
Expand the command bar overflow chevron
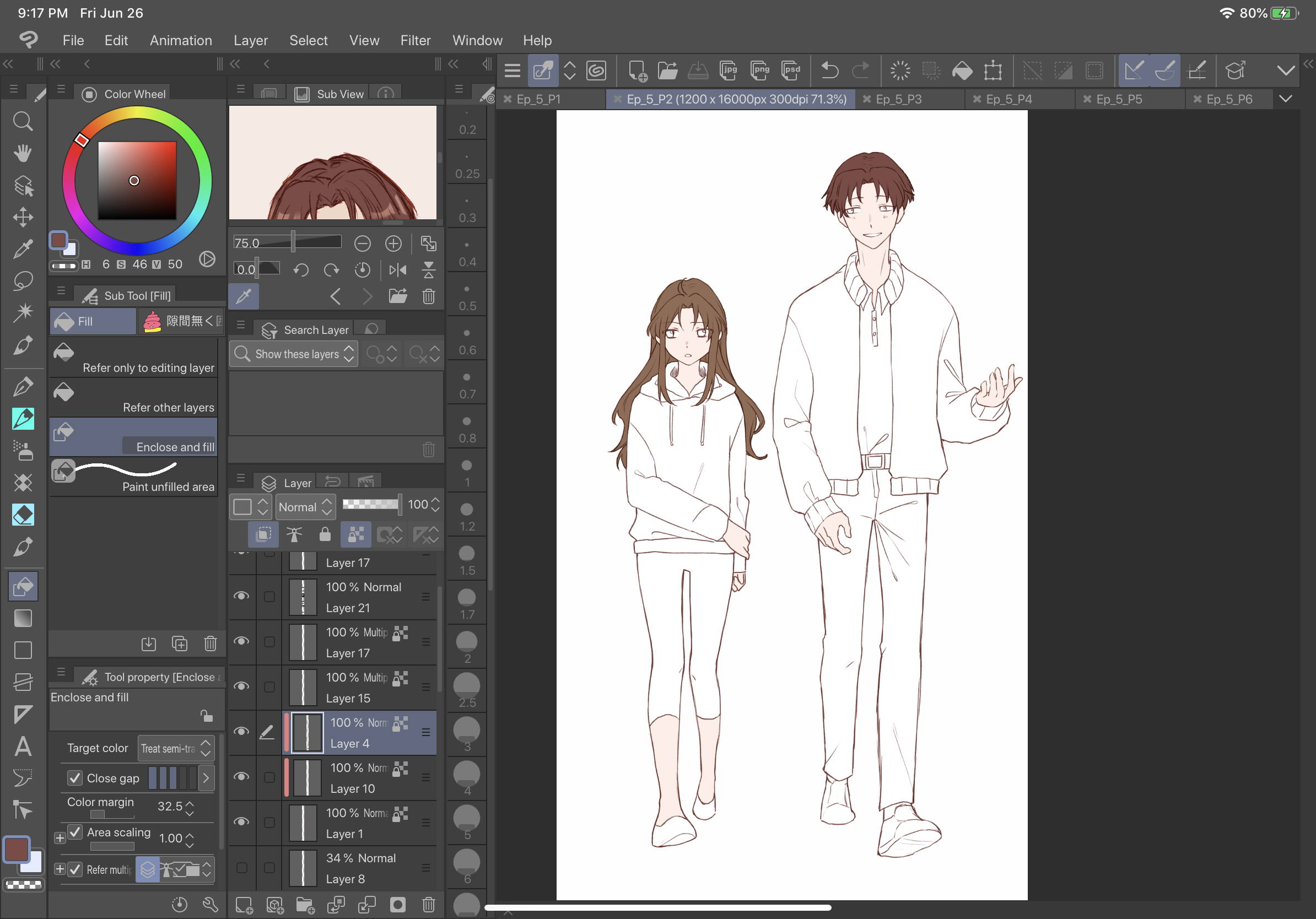click(1286, 71)
